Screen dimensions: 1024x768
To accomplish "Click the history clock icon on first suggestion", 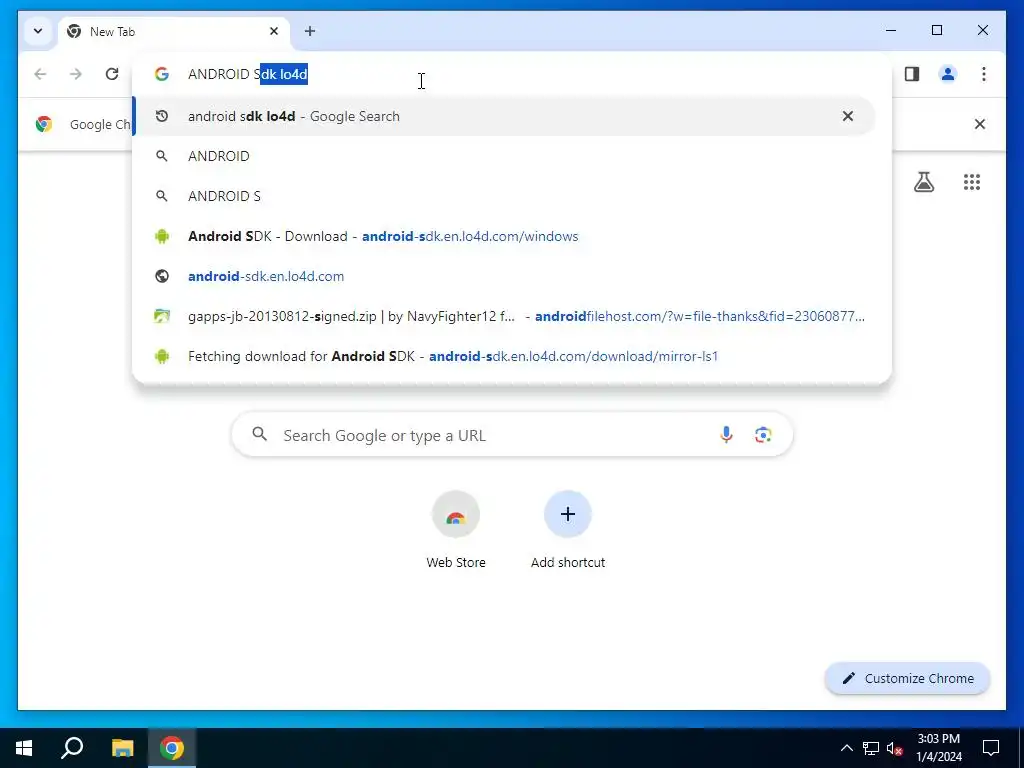I will point(162,116).
